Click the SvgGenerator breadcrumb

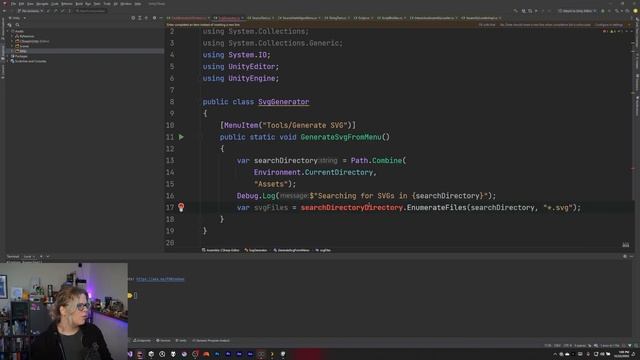click(256, 250)
